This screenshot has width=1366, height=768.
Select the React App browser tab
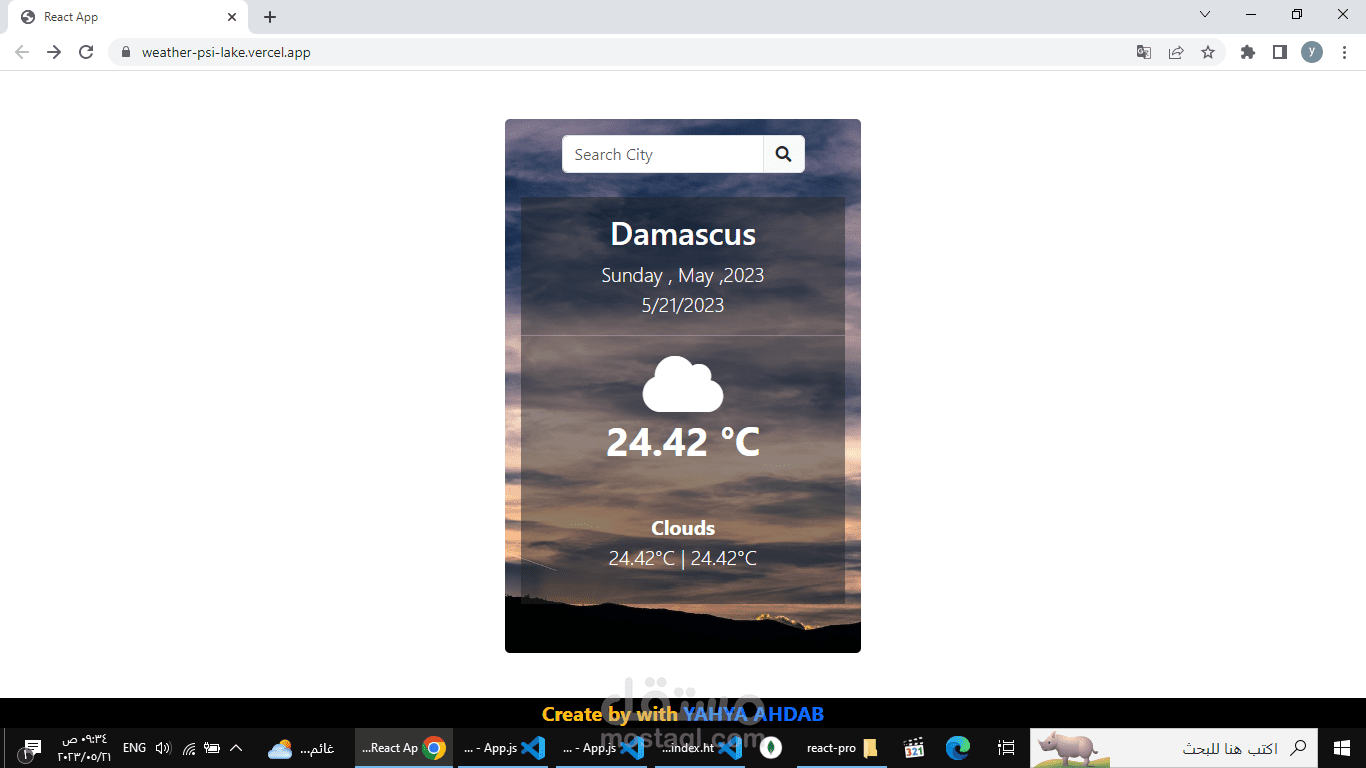click(x=120, y=16)
